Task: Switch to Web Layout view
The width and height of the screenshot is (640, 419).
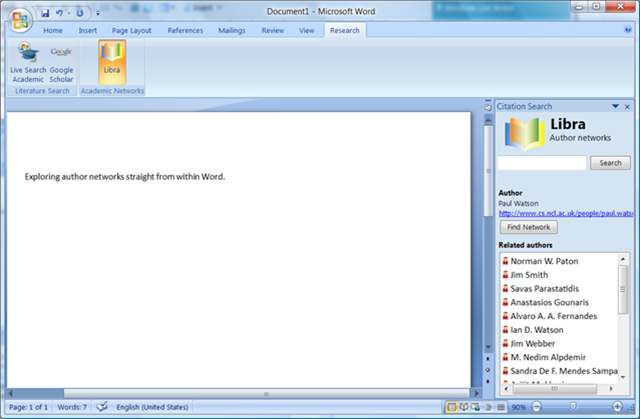Action: [476, 407]
